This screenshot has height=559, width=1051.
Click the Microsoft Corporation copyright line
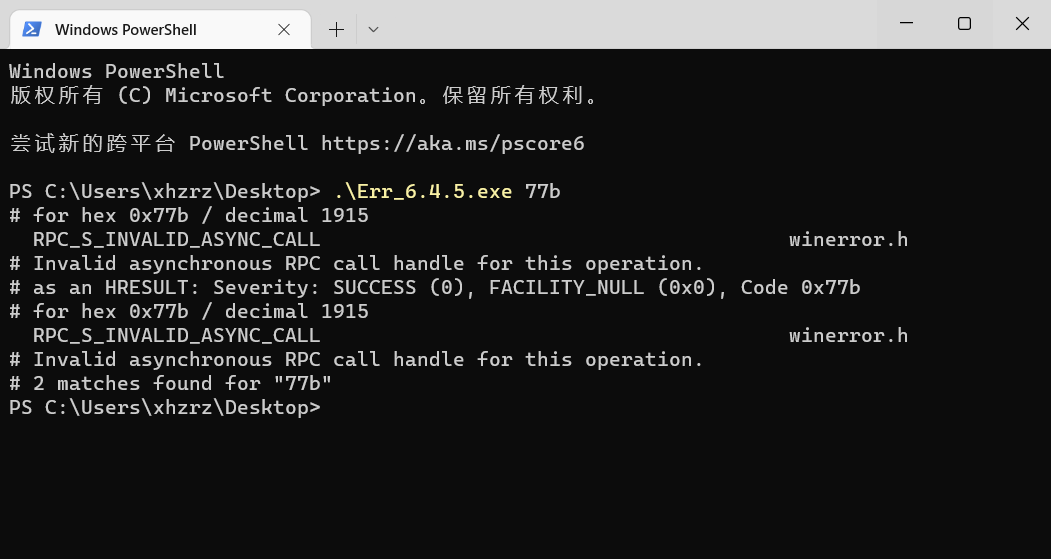point(303,95)
